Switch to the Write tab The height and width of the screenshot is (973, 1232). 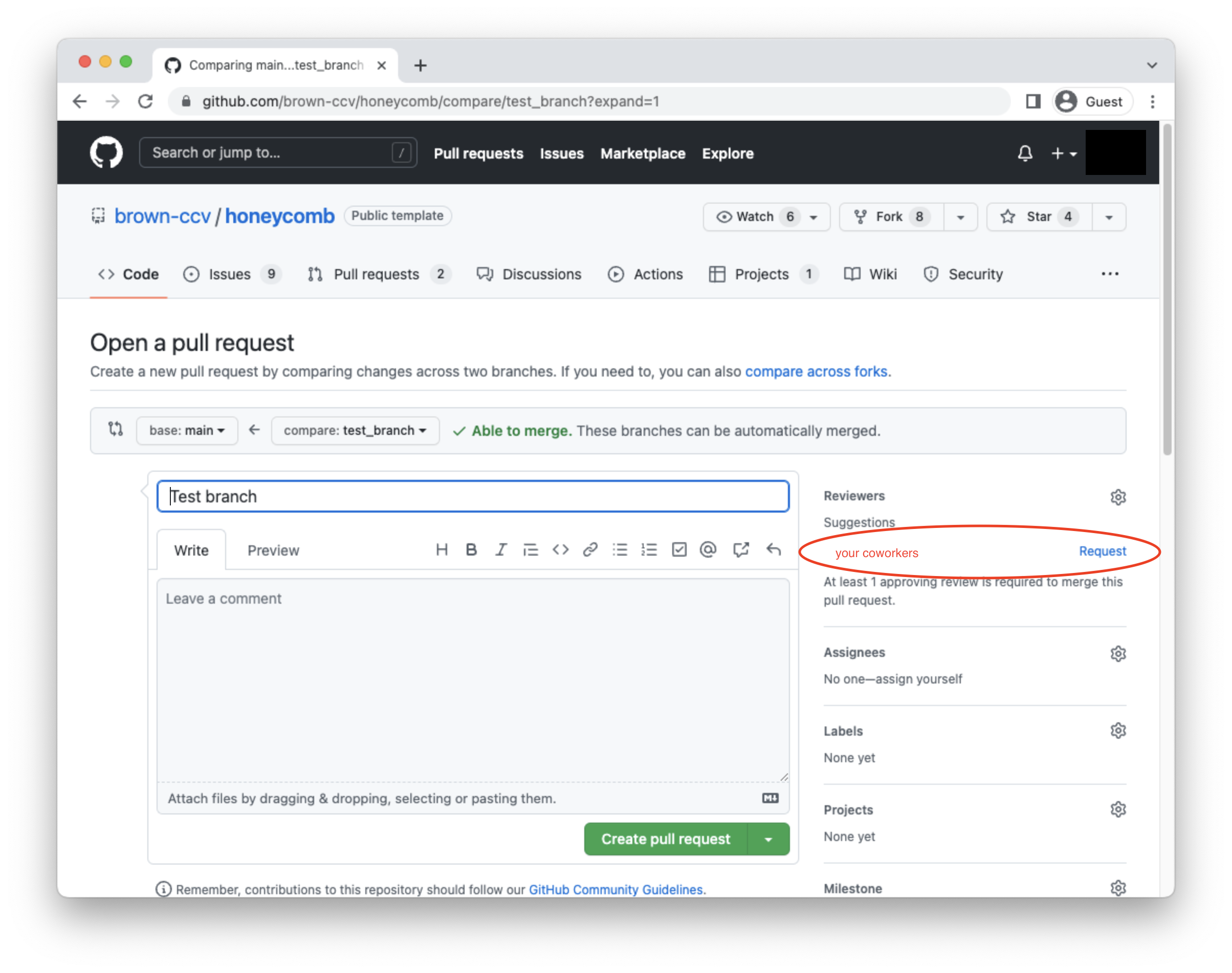click(191, 550)
